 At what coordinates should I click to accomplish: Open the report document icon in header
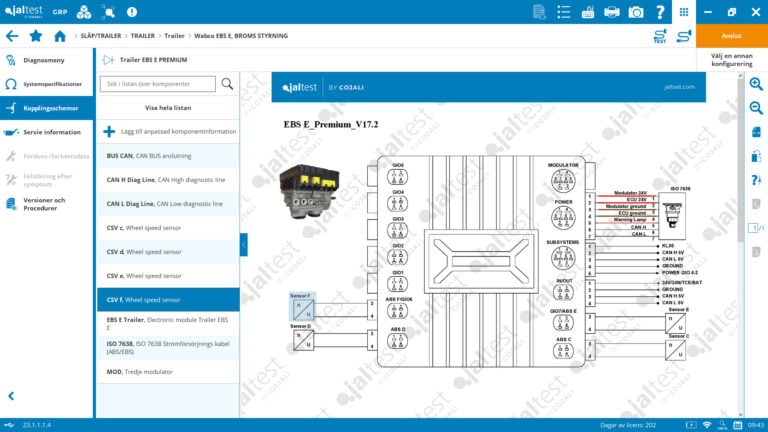click(539, 12)
